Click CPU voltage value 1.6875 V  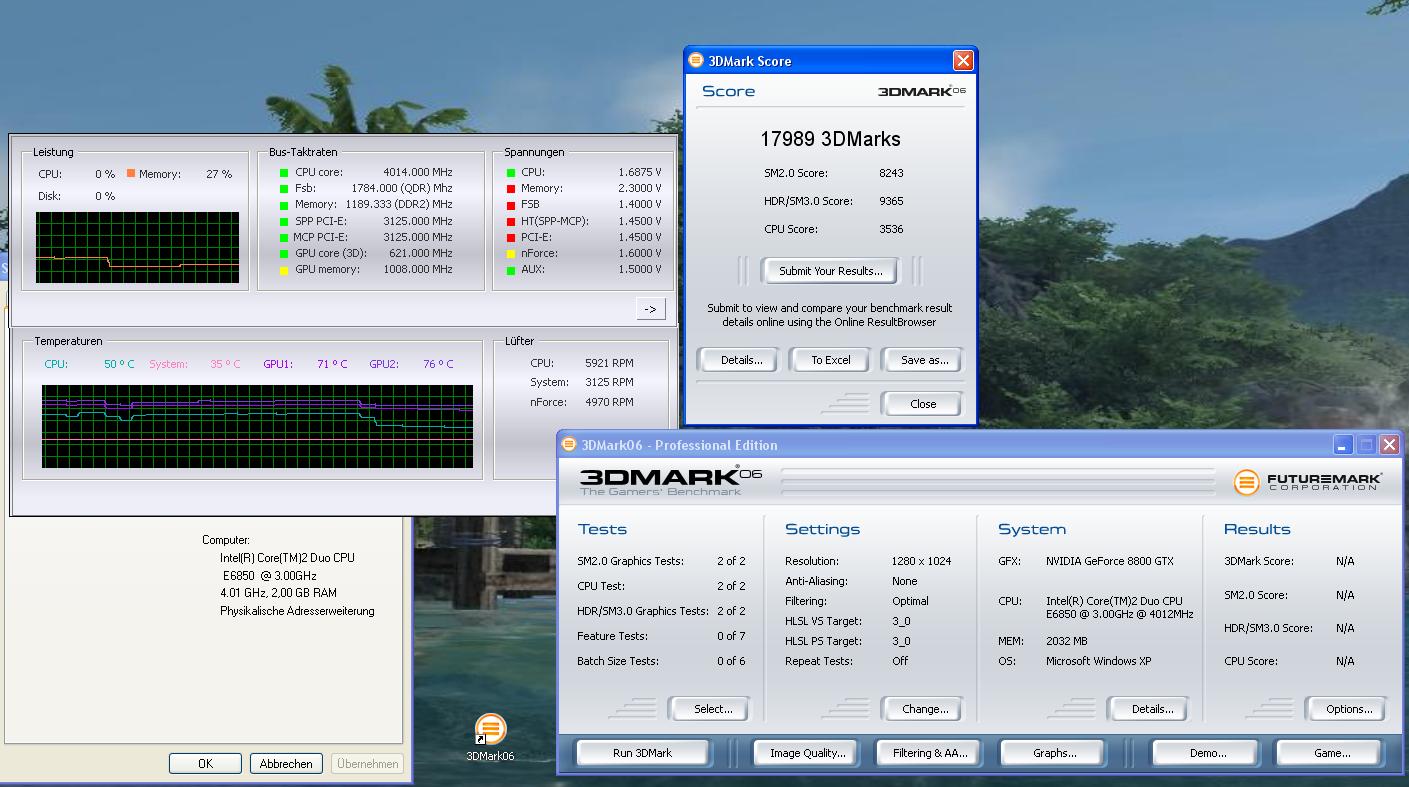click(639, 173)
